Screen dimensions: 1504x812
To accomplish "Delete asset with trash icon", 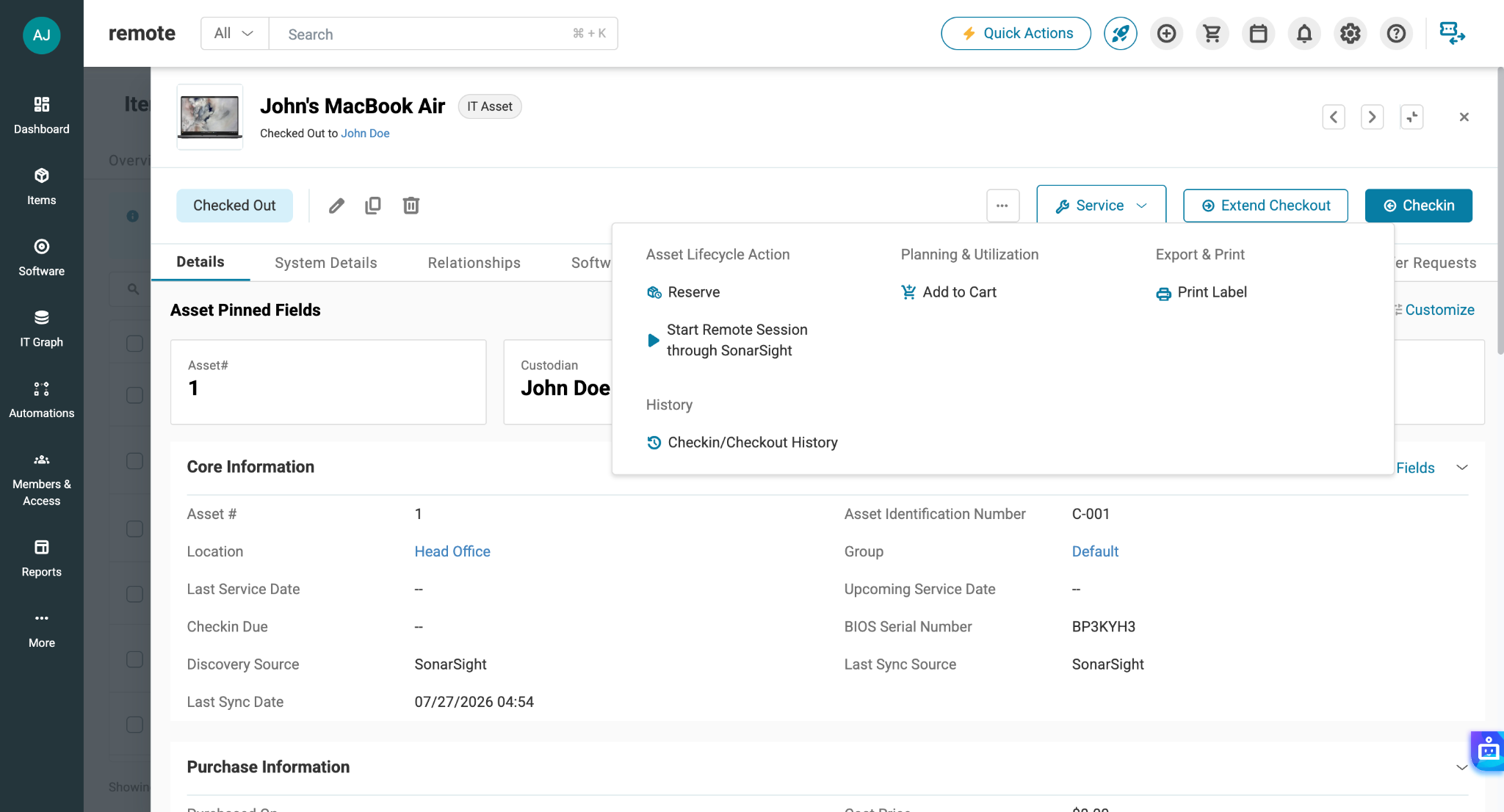I will pos(411,206).
